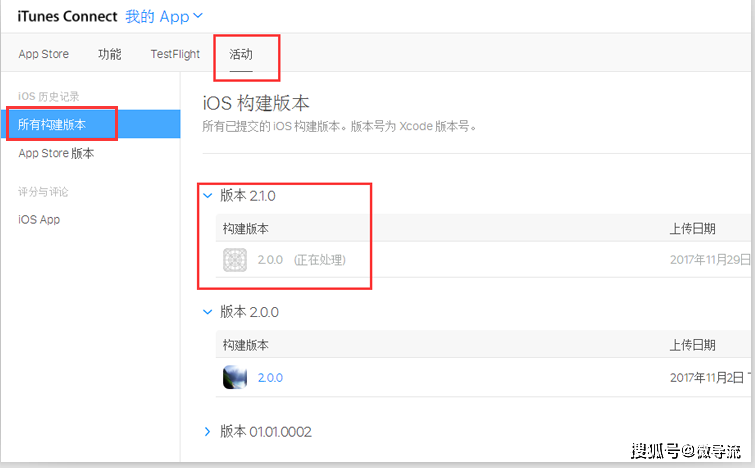Switch to the 活动 tab
Viewport: 755px width, 468px height.
[x=241, y=54]
